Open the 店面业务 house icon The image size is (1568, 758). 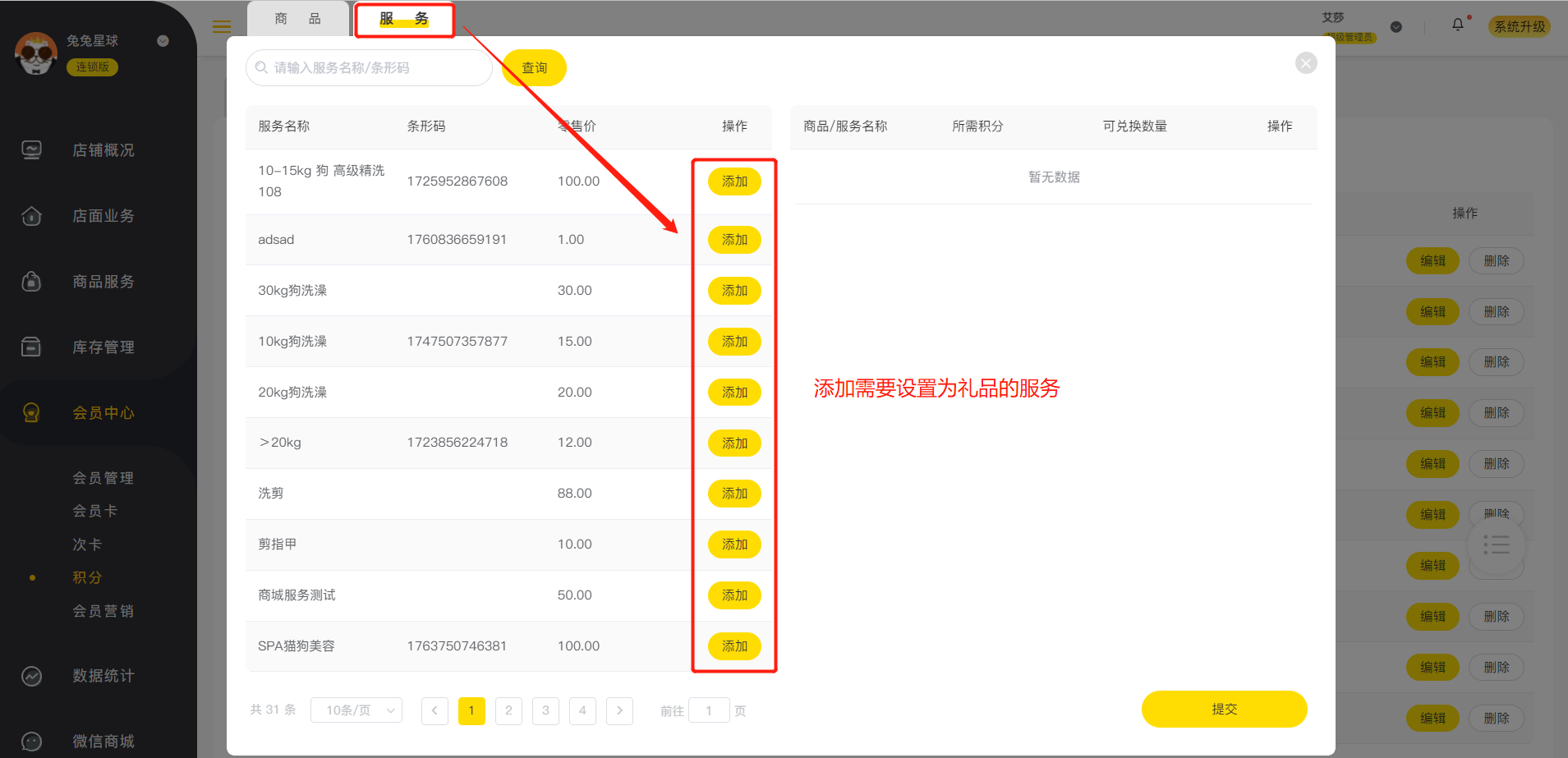tap(31, 216)
